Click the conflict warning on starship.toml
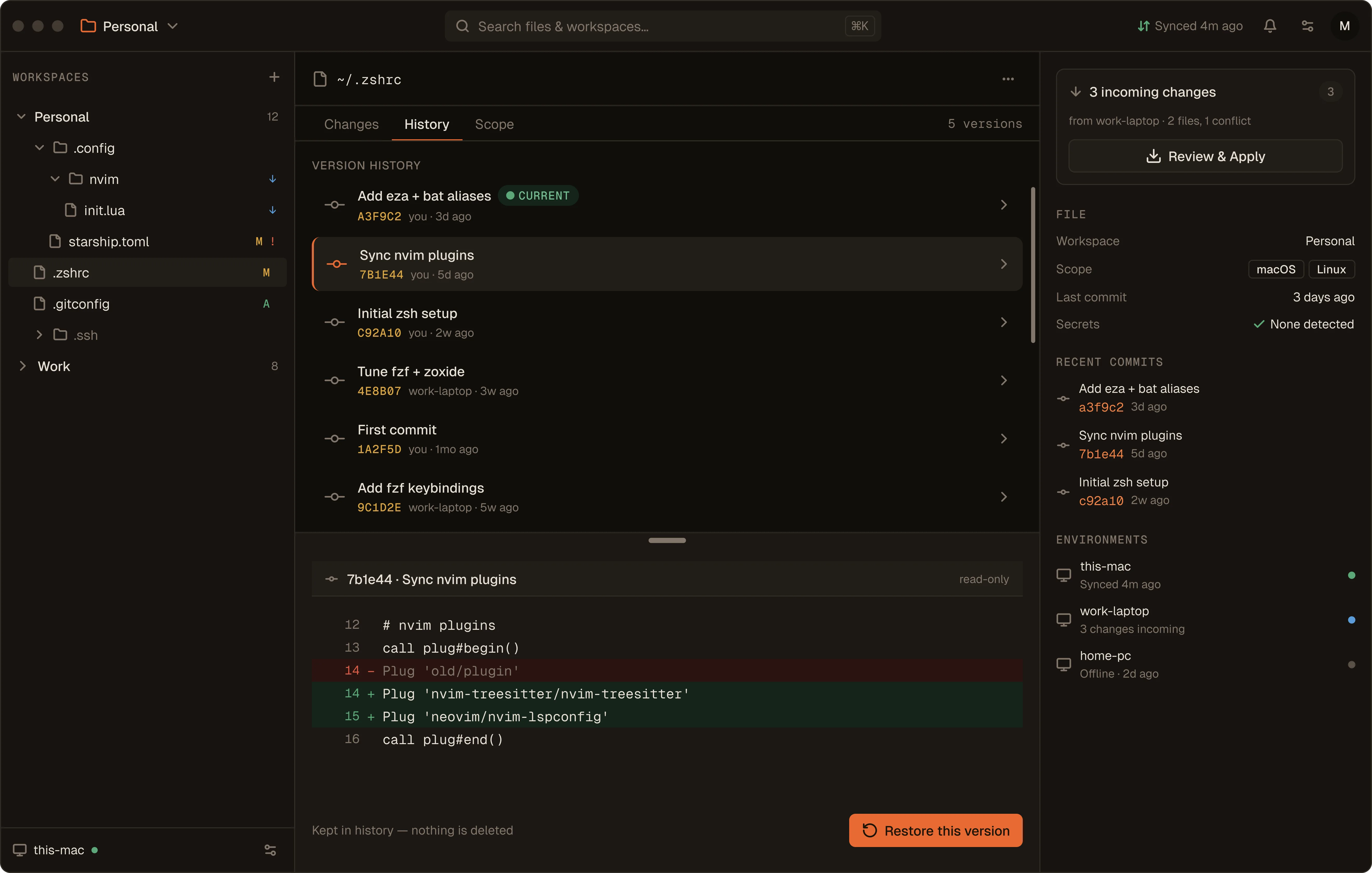1372x873 pixels. click(x=273, y=242)
